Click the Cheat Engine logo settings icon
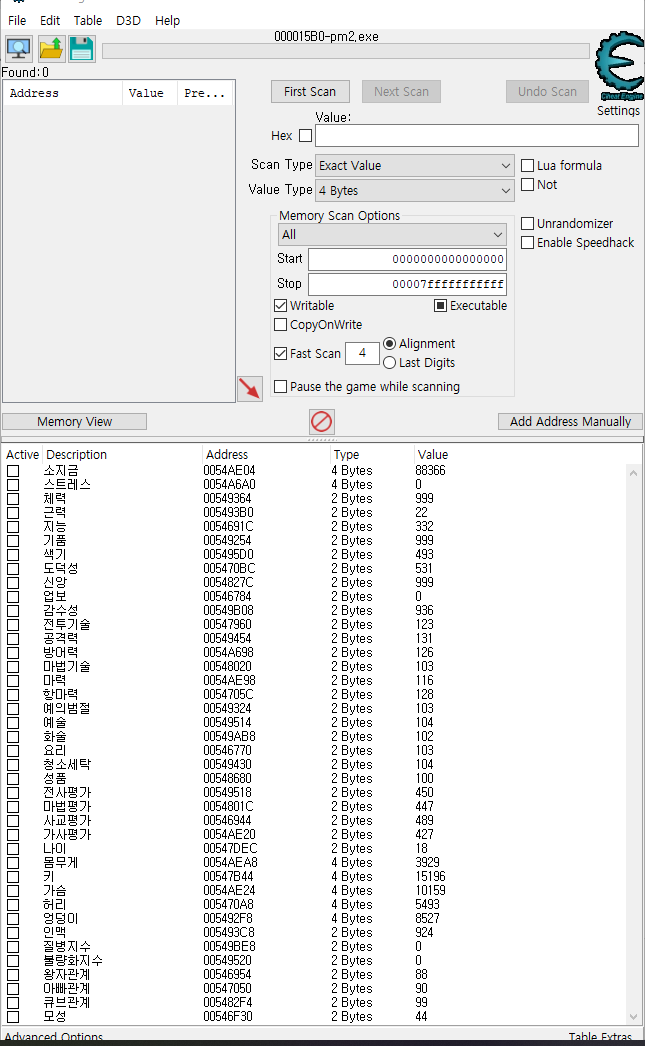This screenshot has width=645, height=1046. (619, 67)
